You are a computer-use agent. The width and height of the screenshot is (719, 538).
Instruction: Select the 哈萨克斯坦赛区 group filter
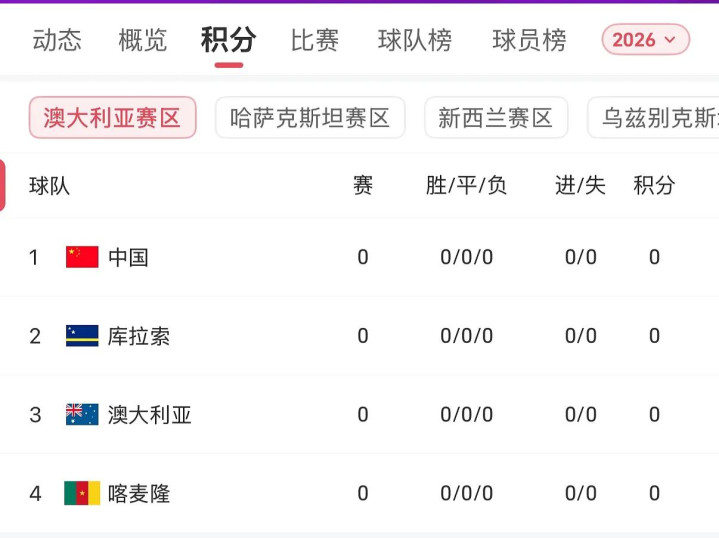(310, 118)
